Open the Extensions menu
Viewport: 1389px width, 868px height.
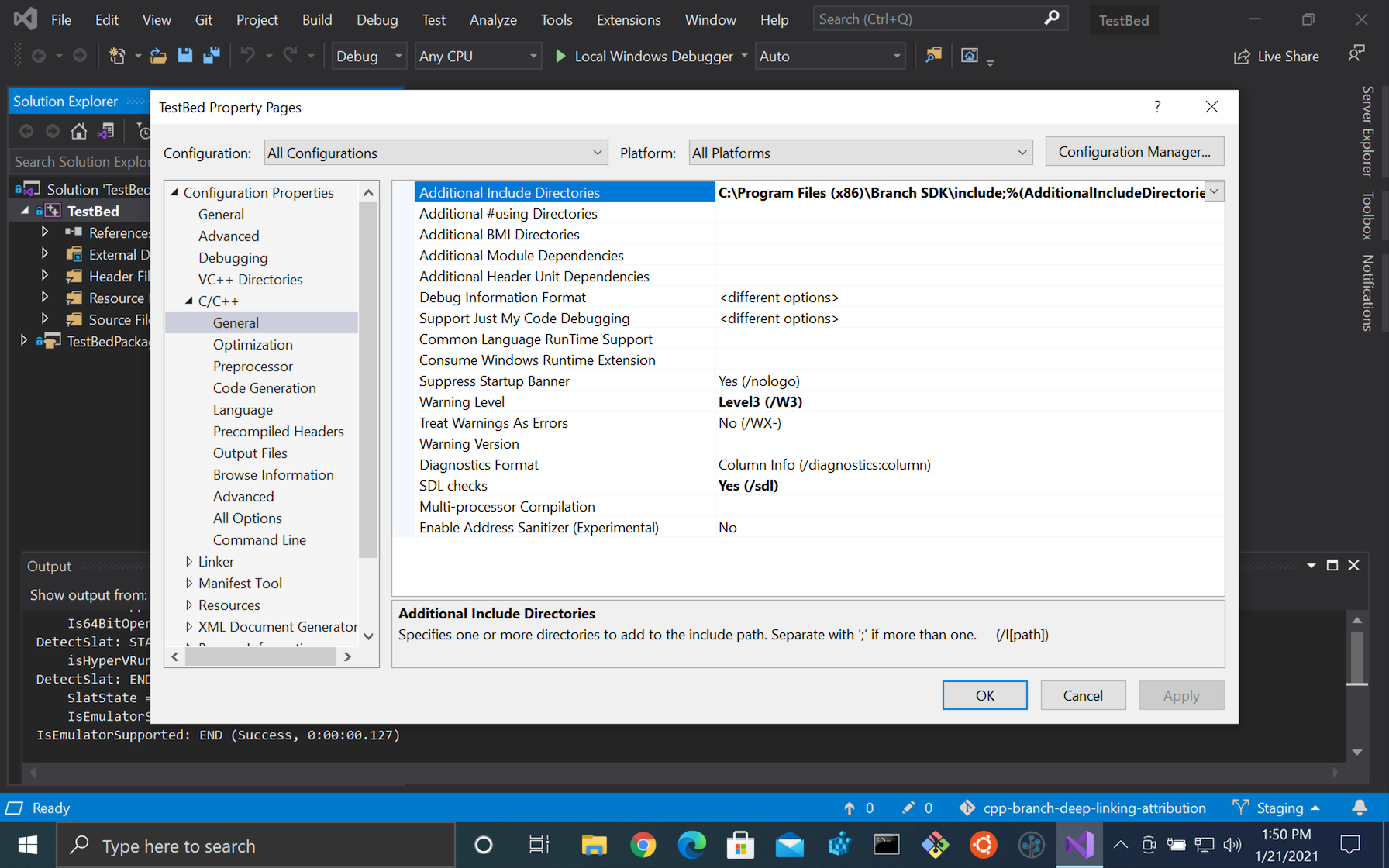click(x=629, y=19)
